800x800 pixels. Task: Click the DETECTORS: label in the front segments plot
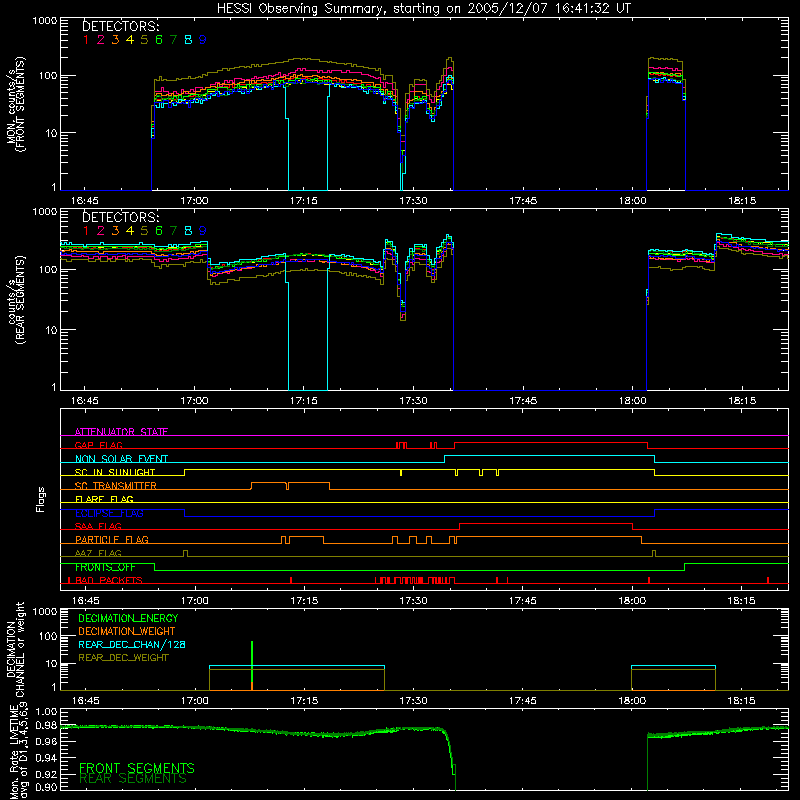click(x=121, y=26)
